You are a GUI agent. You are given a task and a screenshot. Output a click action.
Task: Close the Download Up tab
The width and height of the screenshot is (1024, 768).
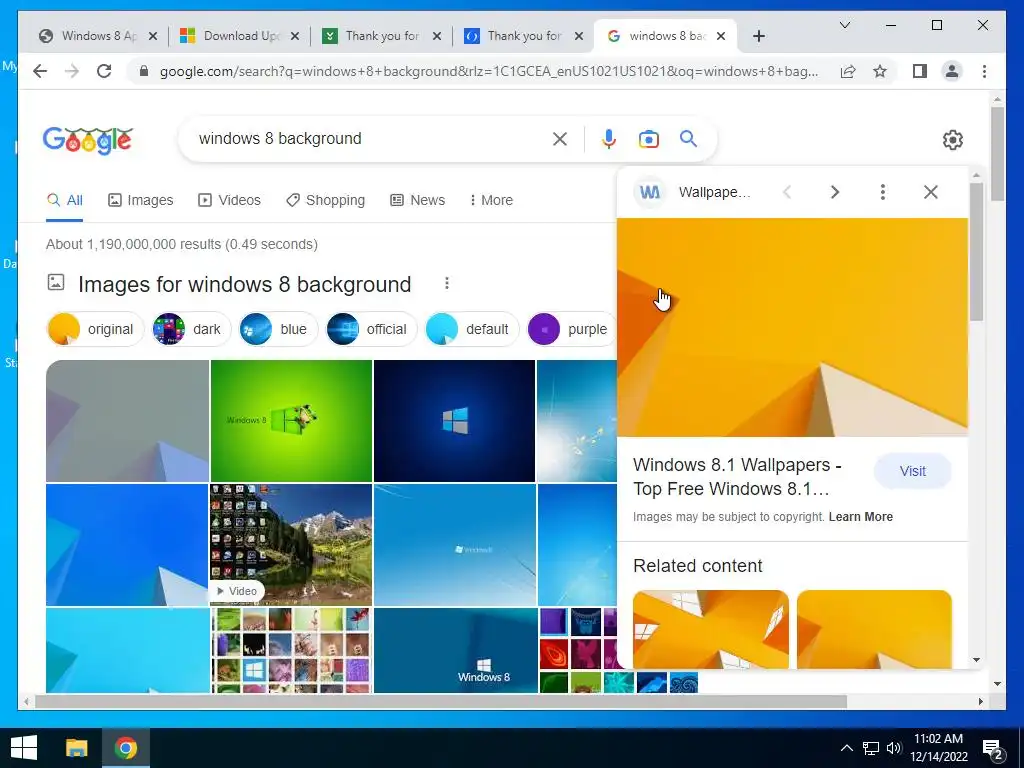[295, 36]
